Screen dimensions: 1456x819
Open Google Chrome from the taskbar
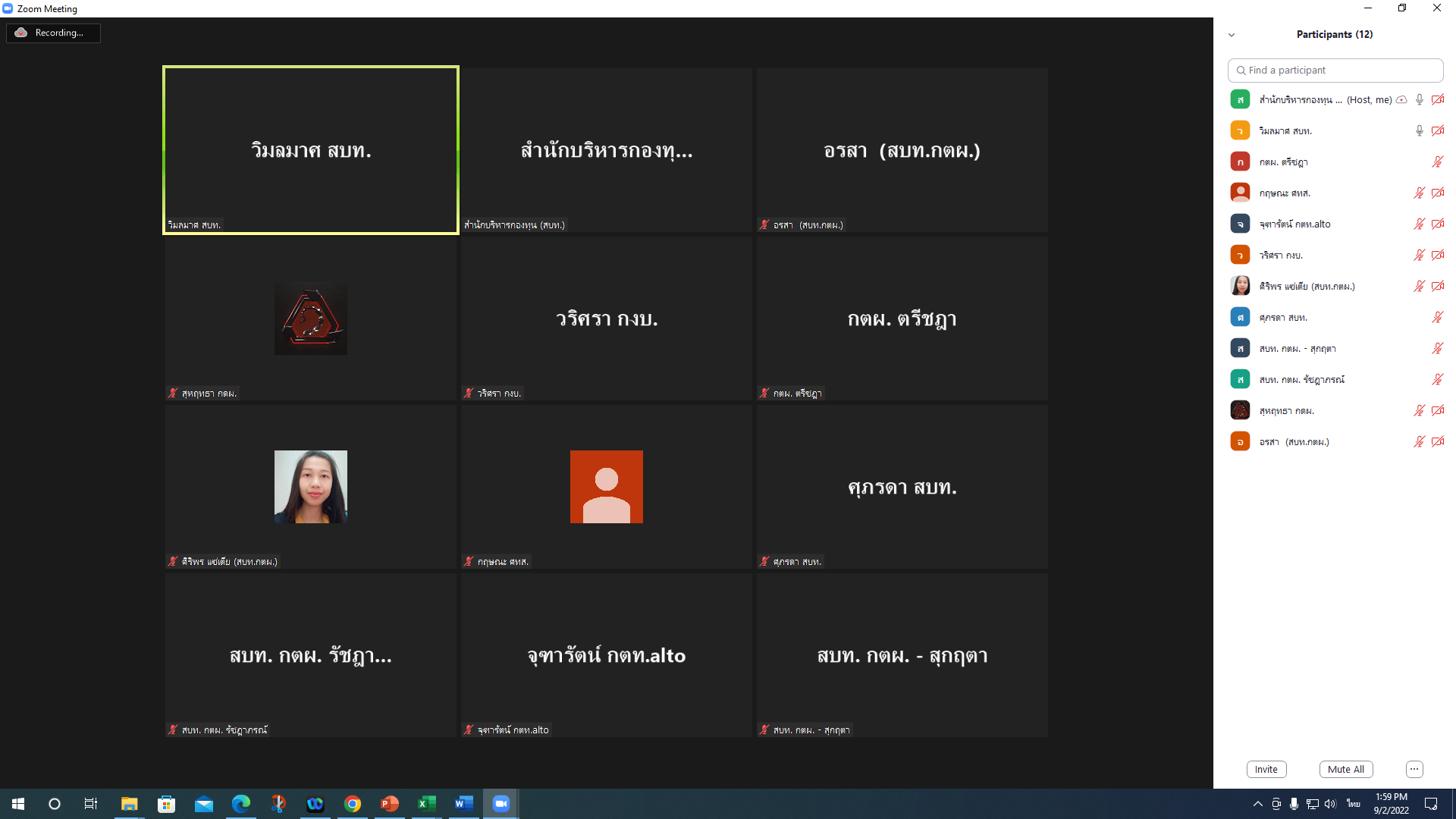coord(353,804)
